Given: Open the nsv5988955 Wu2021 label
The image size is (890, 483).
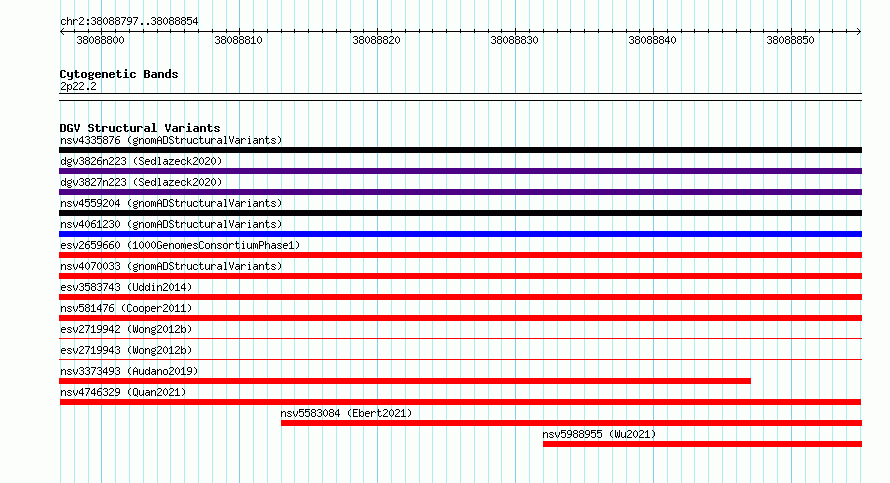Looking at the screenshot, I should pyautogui.click(x=599, y=434).
